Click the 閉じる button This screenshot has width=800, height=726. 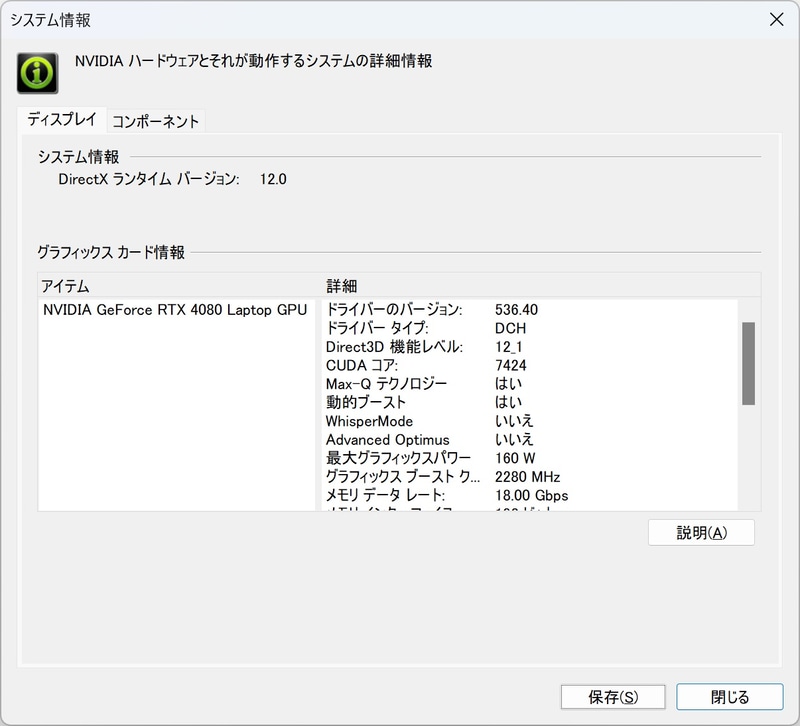pyautogui.click(x=730, y=697)
